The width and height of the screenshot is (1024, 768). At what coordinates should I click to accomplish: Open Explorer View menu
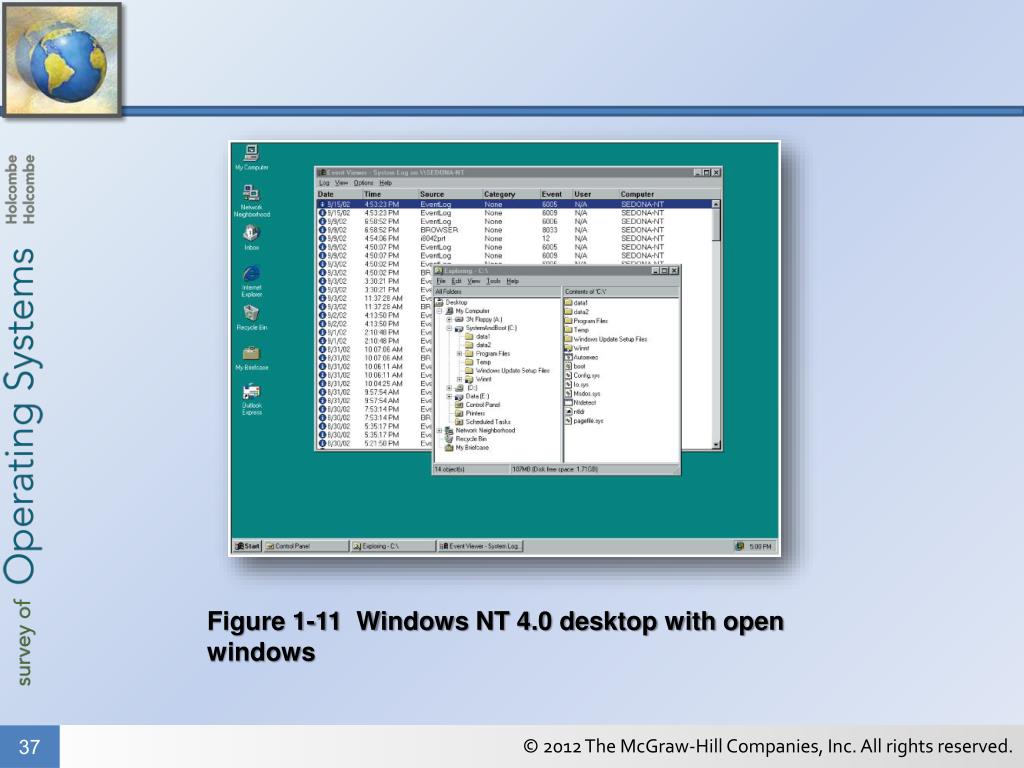(473, 281)
